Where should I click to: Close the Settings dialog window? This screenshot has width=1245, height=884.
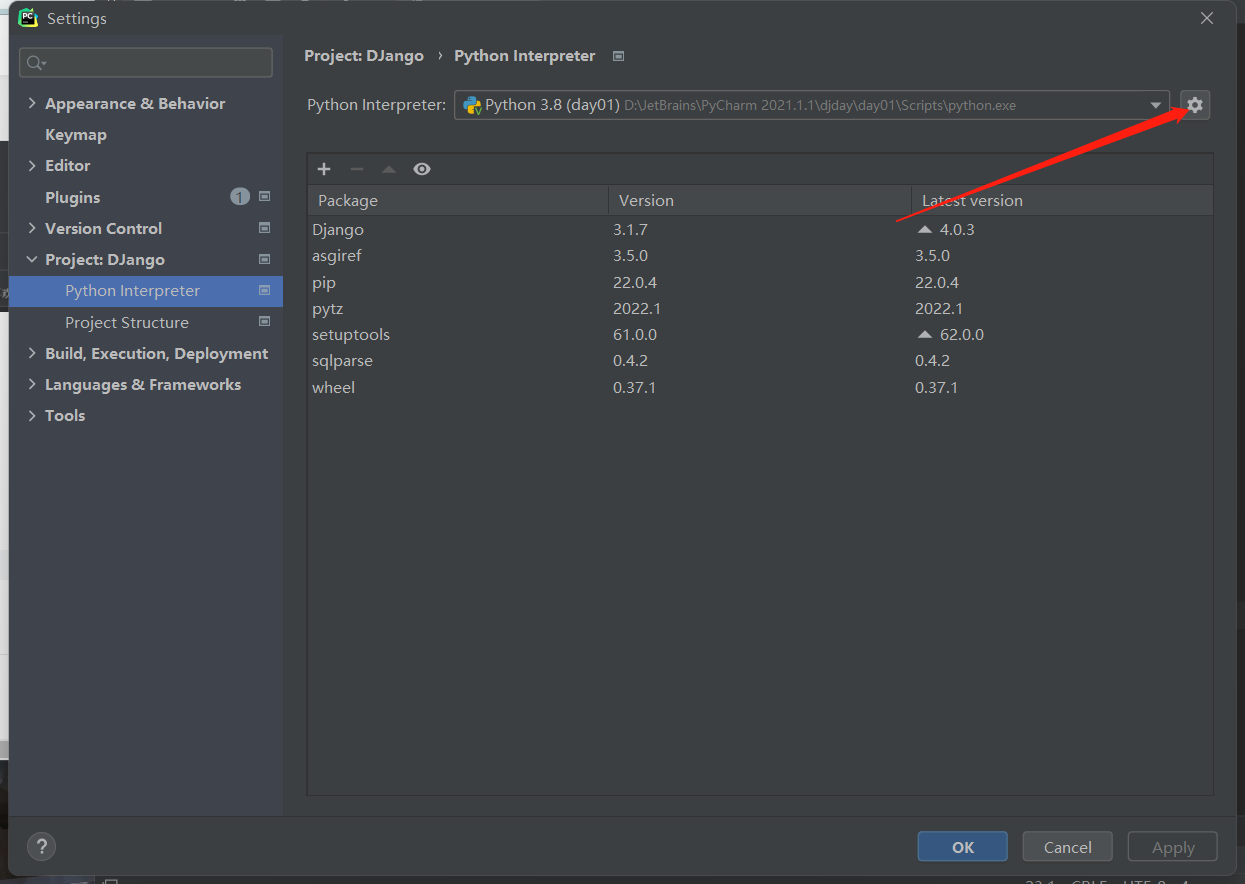(1207, 18)
